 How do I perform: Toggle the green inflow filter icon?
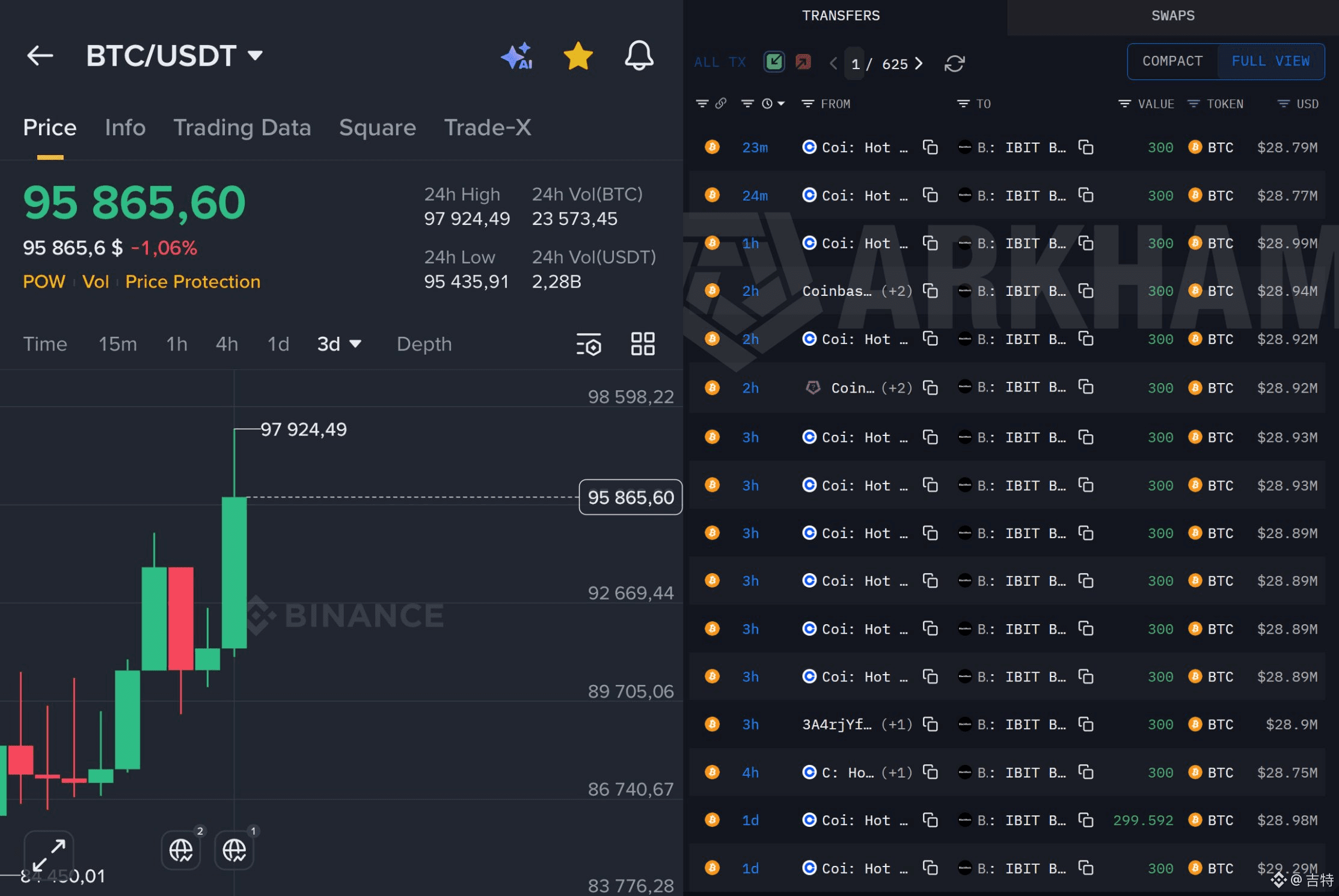coord(774,62)
